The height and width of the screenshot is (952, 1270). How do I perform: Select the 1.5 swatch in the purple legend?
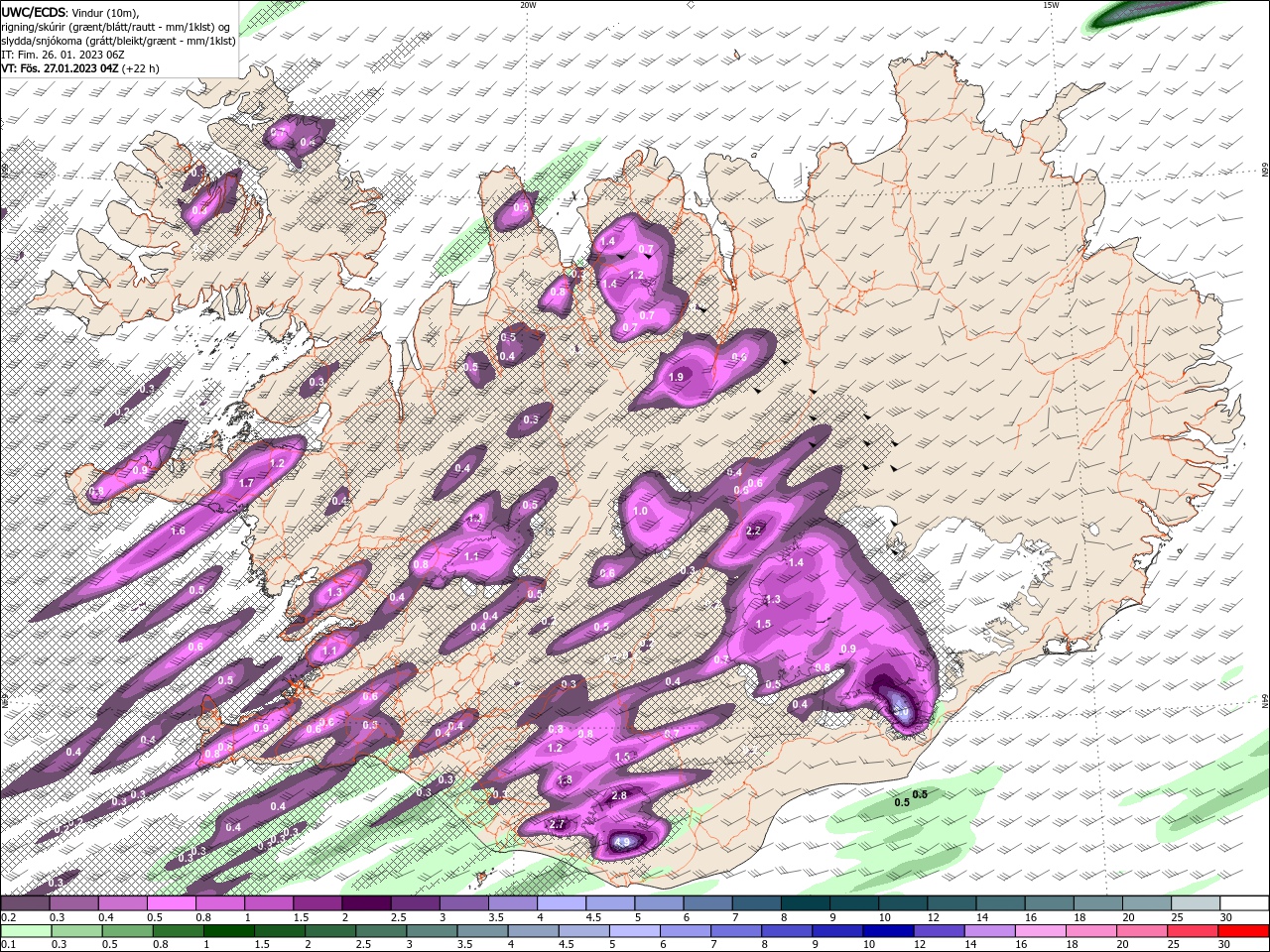pyautogui.click(x=317, y=903)
